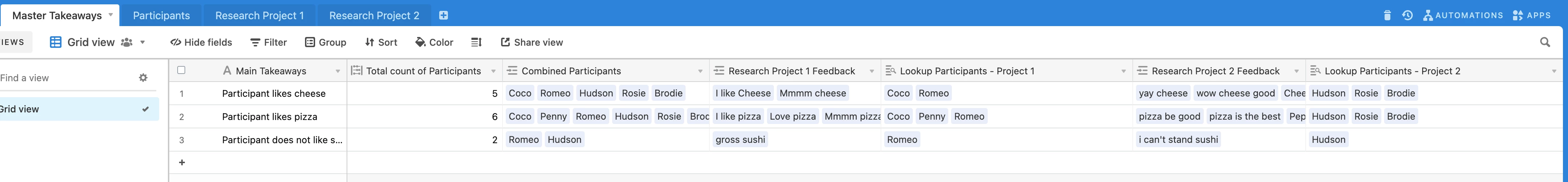Click the Share view button
Viewport: 1568px width, 182px height.
coord(531,42)
